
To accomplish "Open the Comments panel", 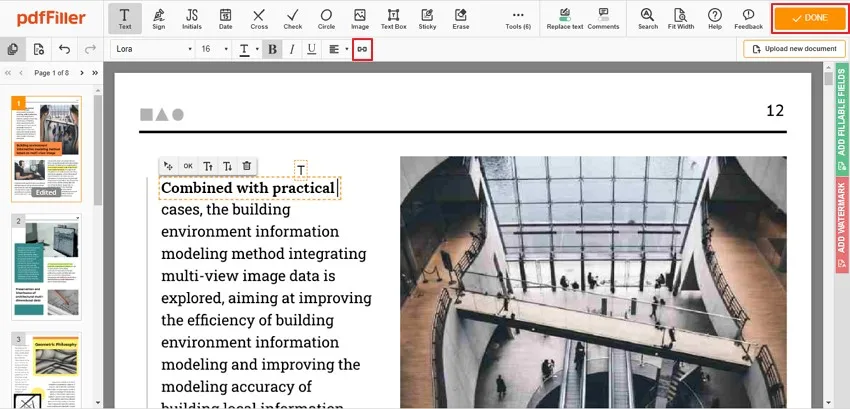I will tap(603, 18).
